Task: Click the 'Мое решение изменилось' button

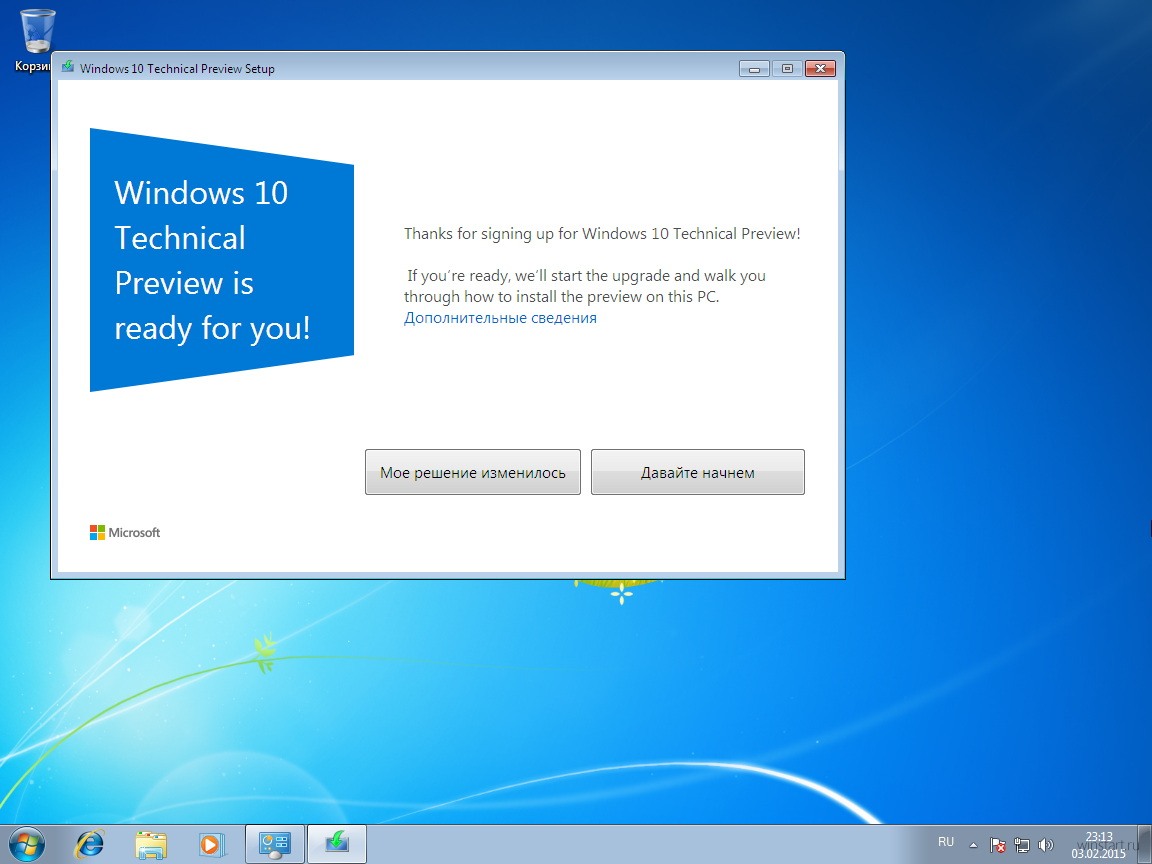Action: [472, 472]
